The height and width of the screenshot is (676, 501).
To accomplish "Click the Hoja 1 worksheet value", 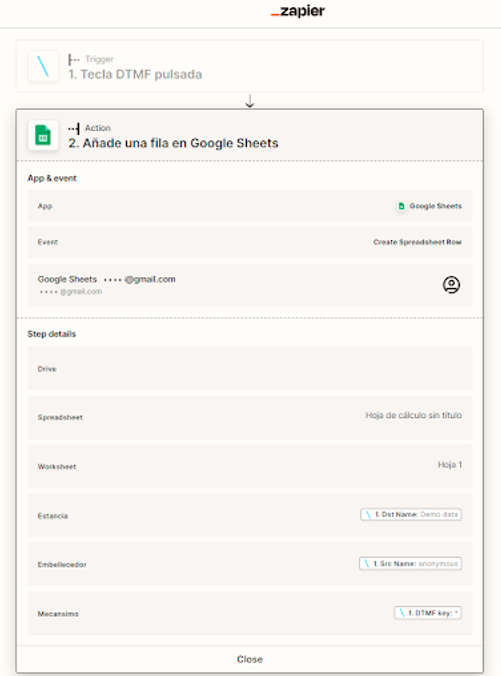I will coord(450,464).
